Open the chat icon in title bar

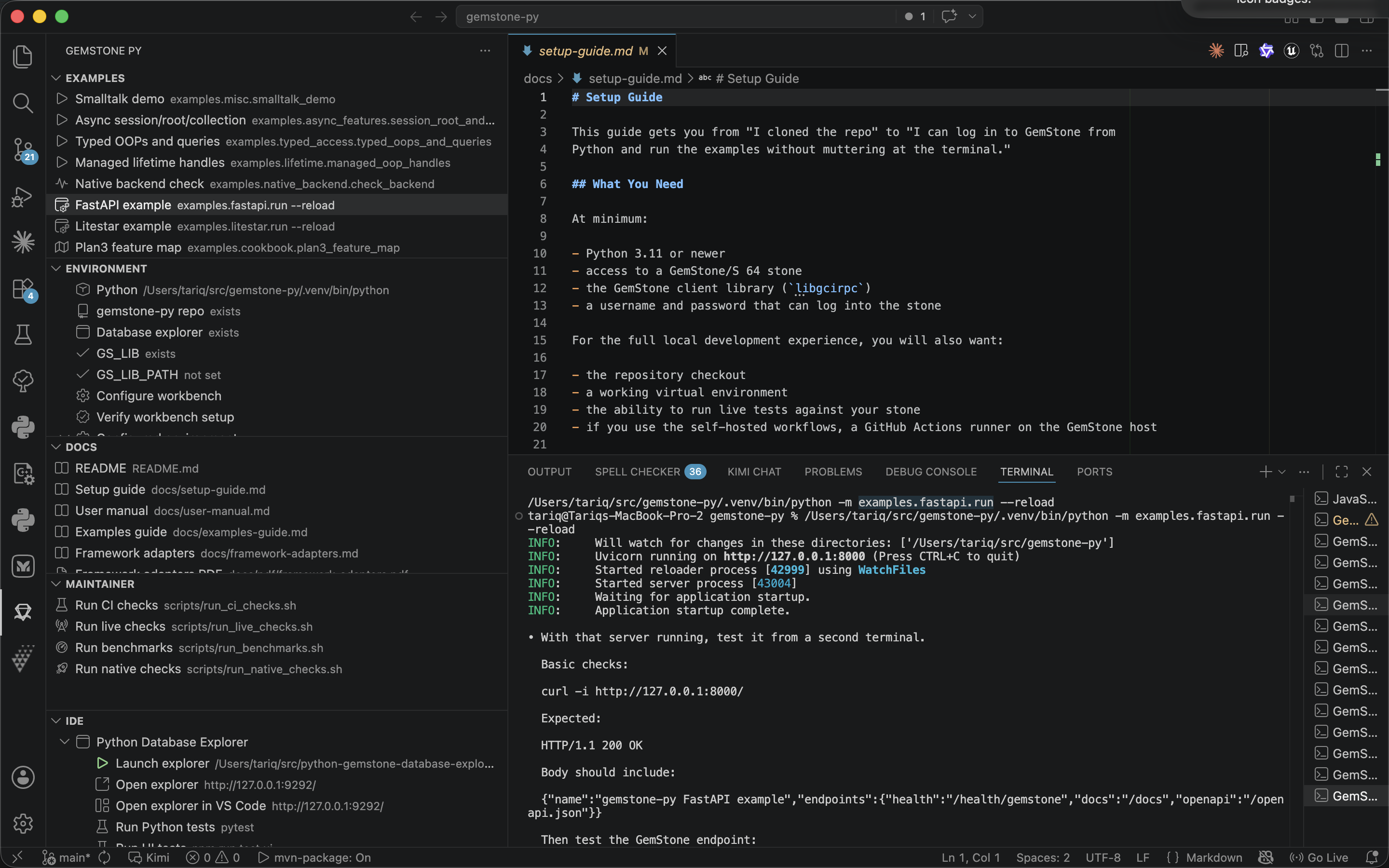[x=949, y=16]
